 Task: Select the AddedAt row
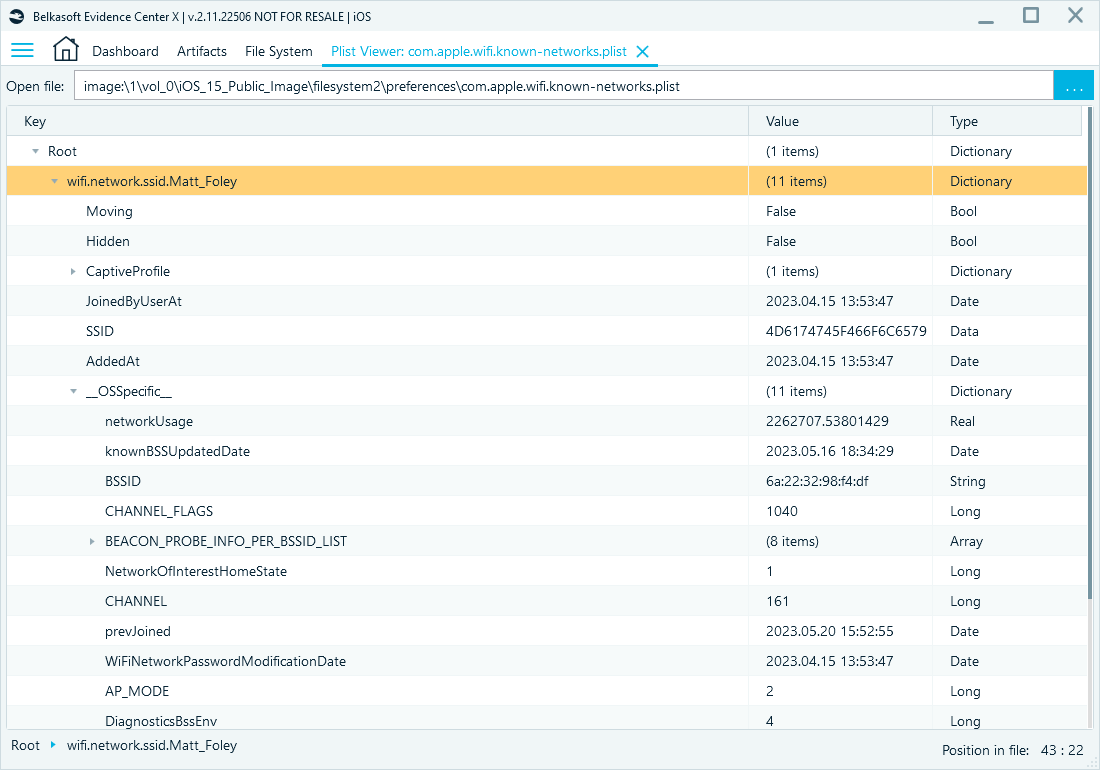(546, 361)
